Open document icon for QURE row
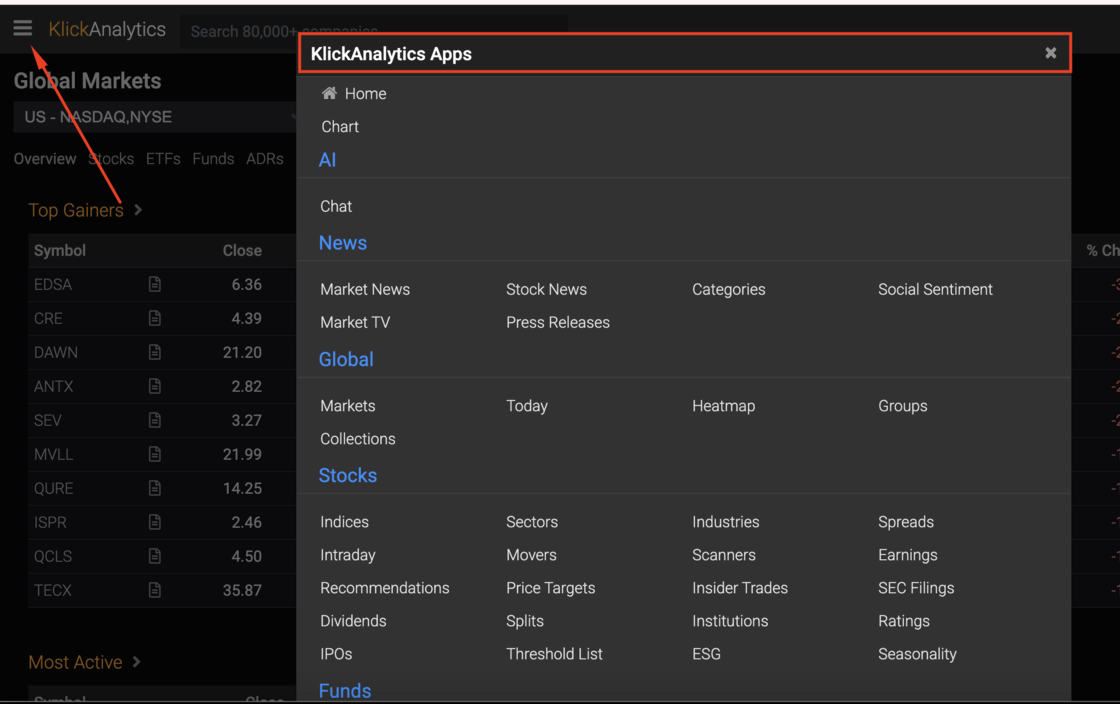 point(154,488)
